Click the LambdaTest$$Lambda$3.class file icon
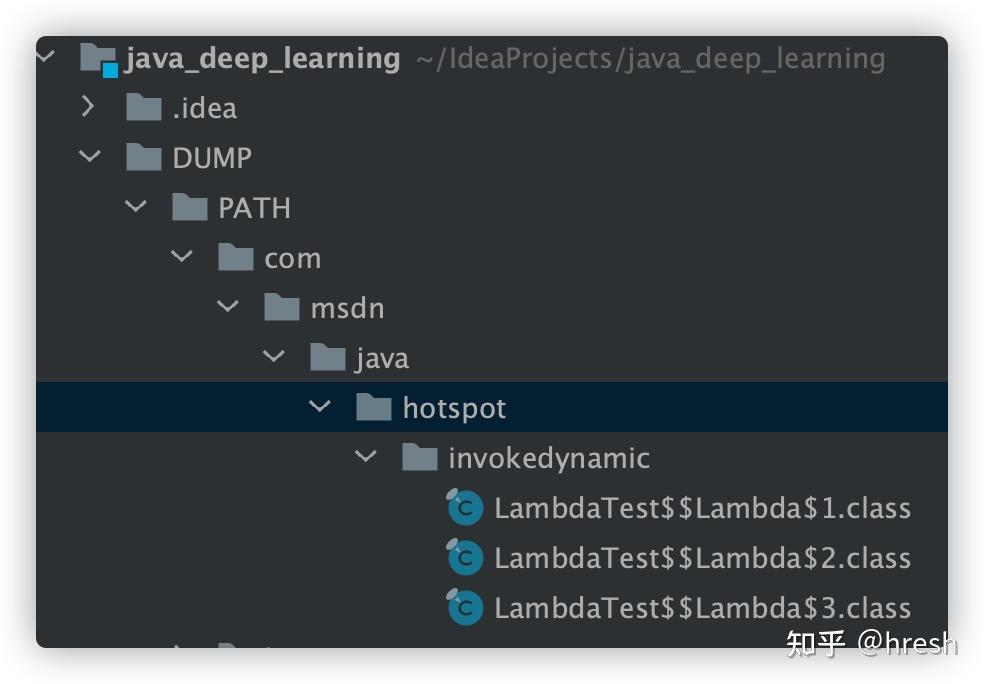This screenshot has height=684, width=984. [465, 608]
